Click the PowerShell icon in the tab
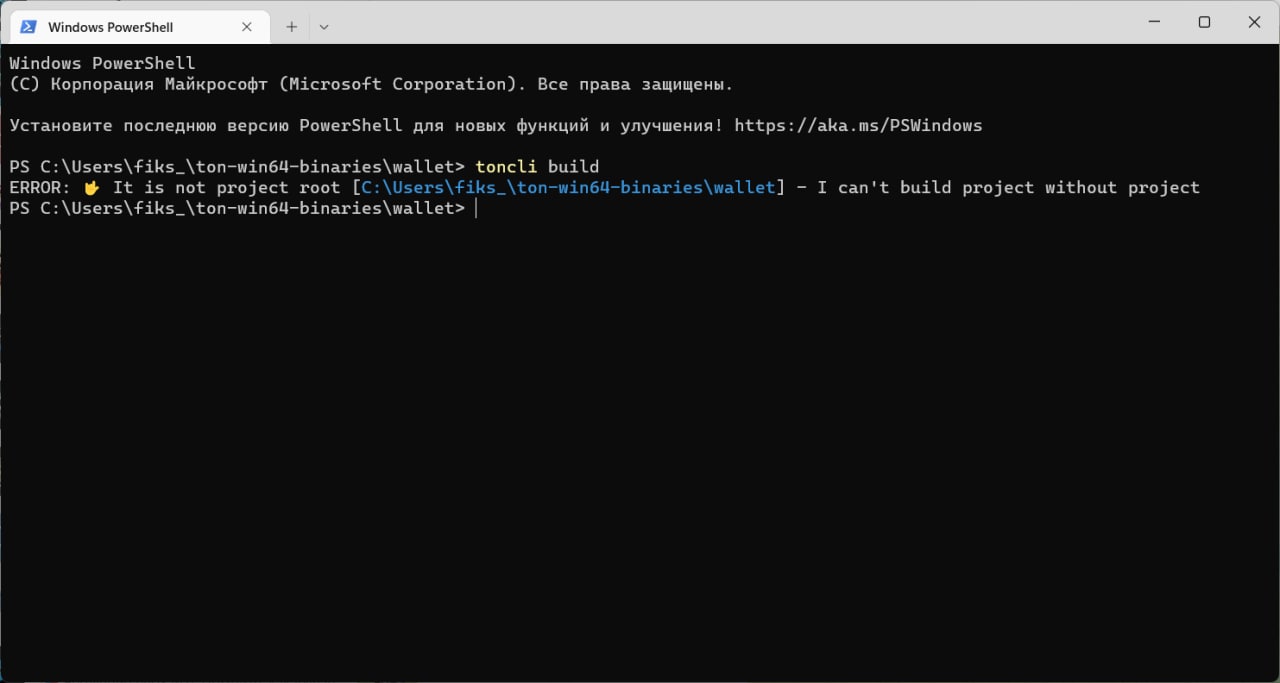The height and width of the screenshot is (683, 1280). point(28,27)
